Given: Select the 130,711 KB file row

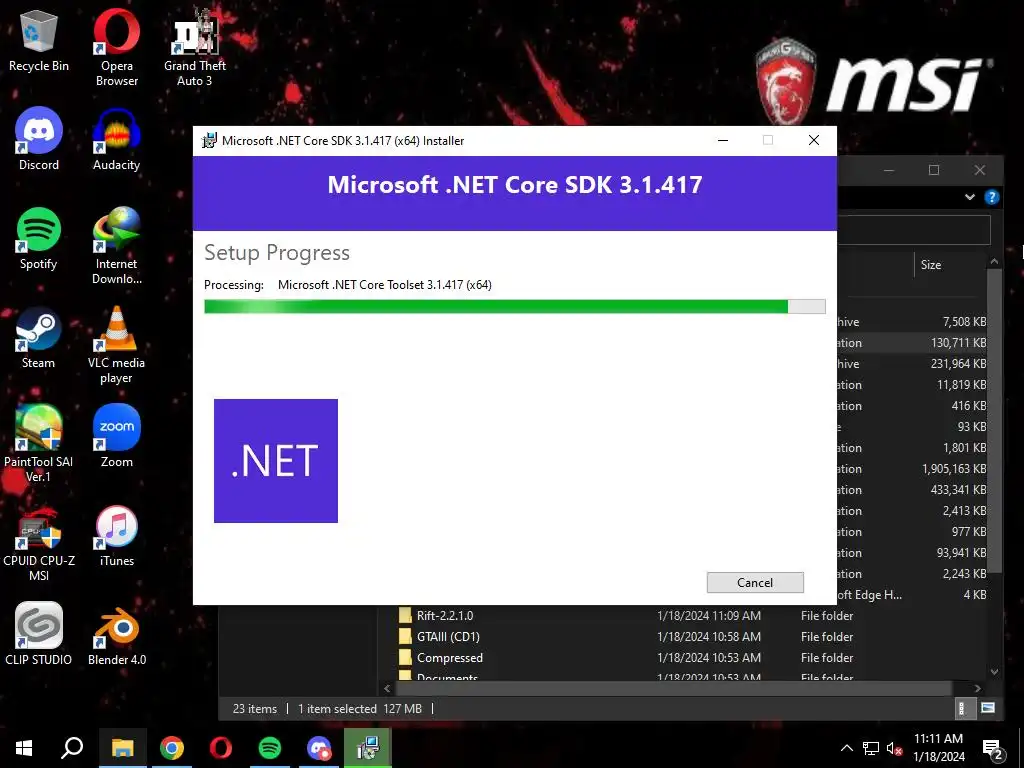Looking at the screenshot, I should click(x=912, y=343).
